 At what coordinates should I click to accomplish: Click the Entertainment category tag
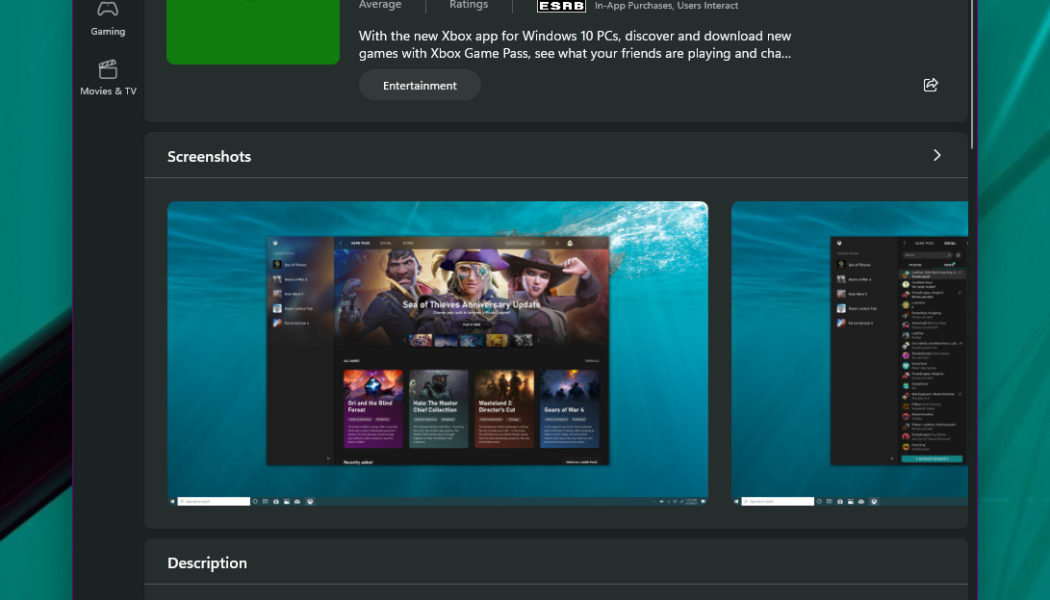coord(419,85)
